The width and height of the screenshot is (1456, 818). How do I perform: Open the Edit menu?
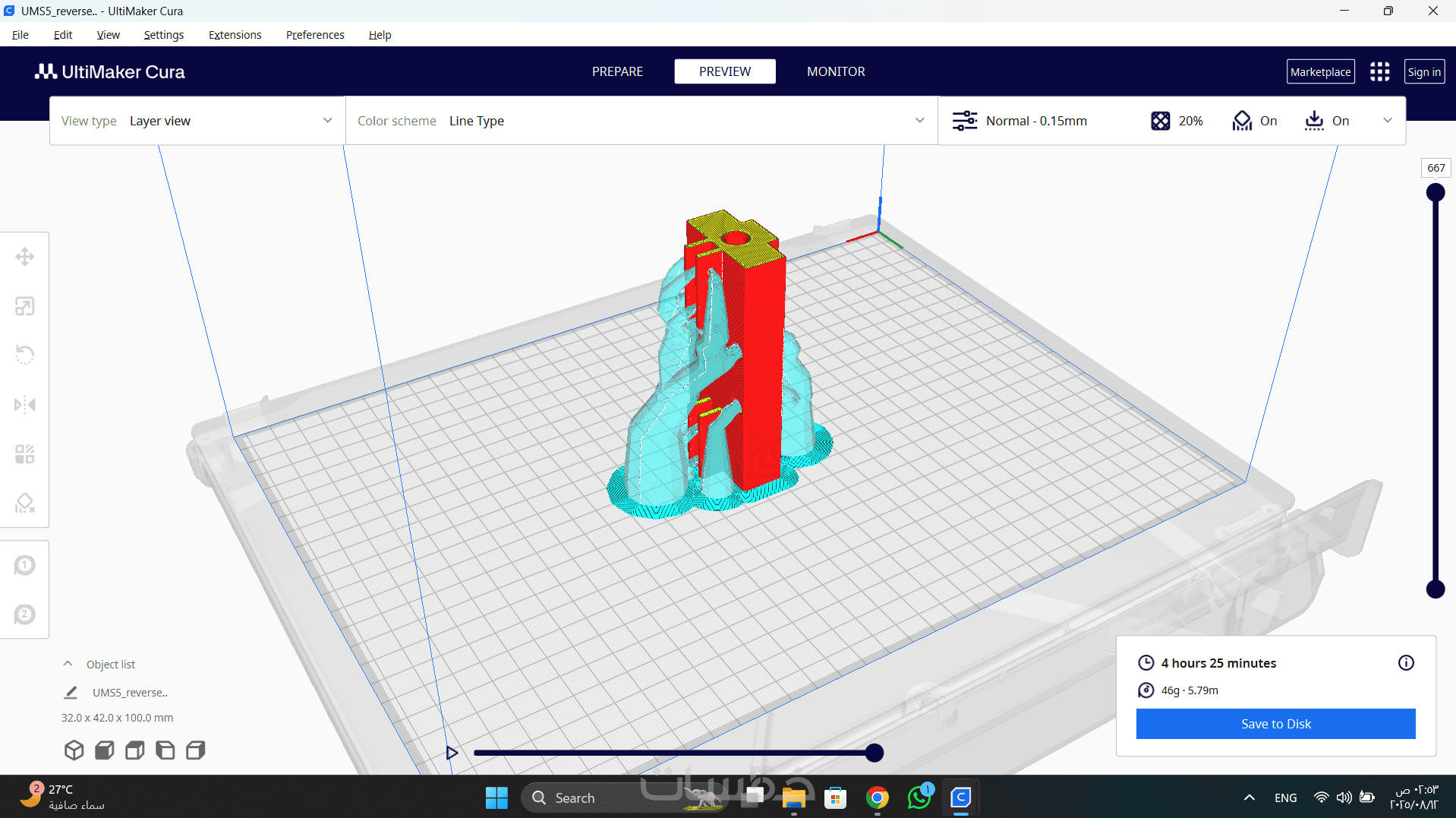[63, 35]
